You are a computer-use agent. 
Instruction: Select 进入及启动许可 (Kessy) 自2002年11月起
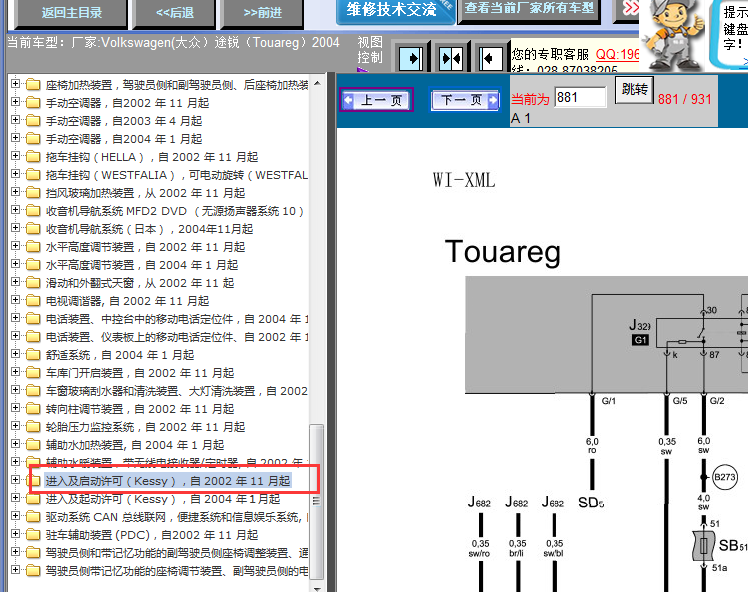pyautogui.click(x=167, y=481)
